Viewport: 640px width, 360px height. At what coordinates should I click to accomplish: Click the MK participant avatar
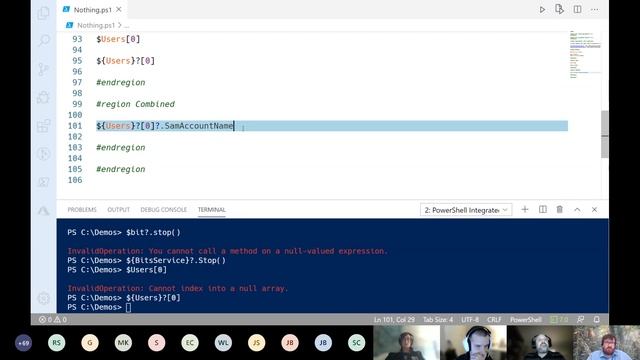click(123, 343)
